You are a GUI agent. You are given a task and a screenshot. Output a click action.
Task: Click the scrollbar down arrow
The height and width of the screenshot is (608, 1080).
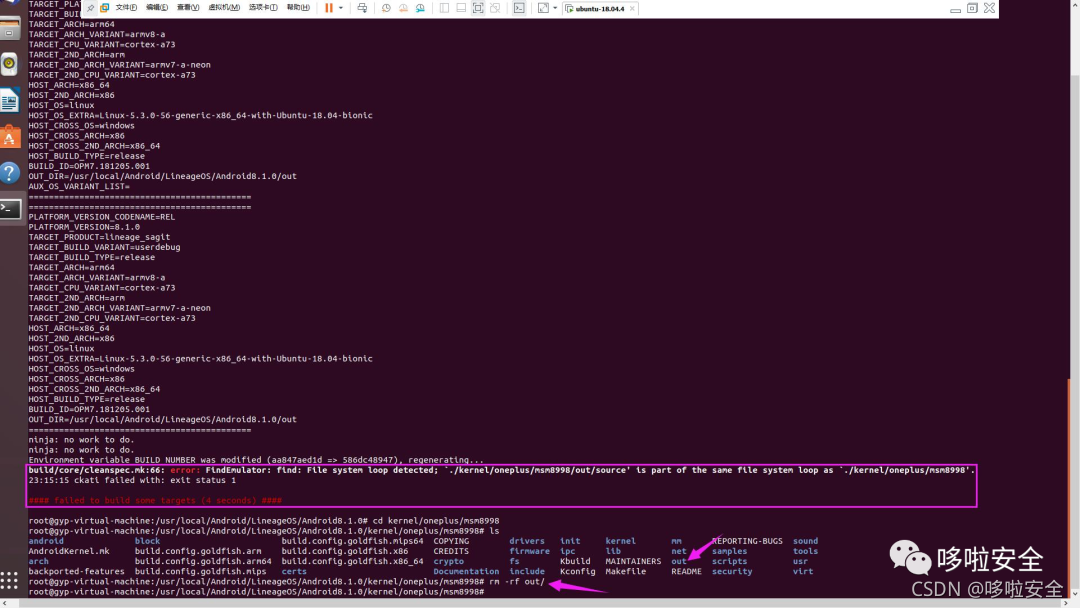click(1075, 593)
